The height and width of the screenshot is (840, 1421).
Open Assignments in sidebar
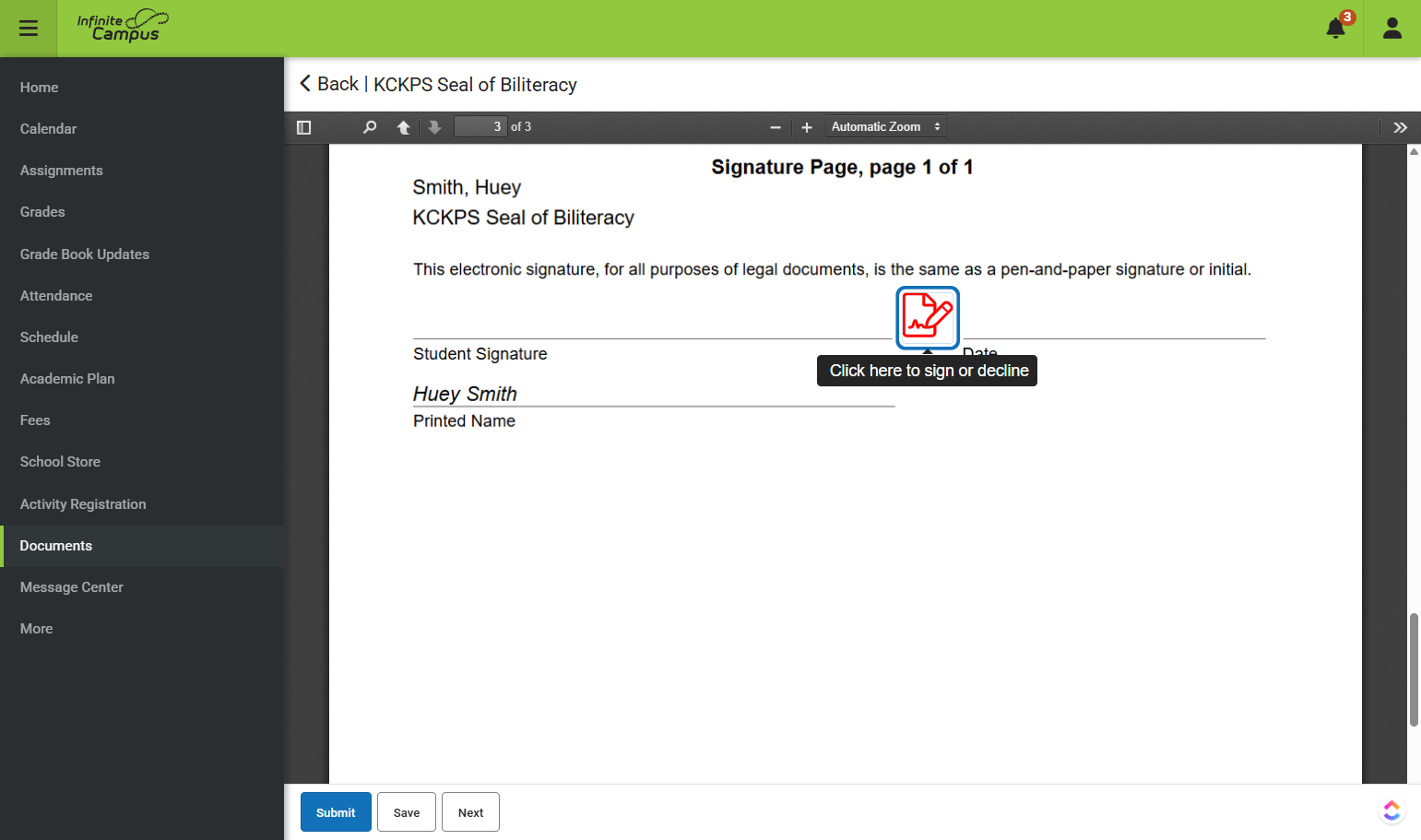pyautogui.click(x=142, y=171)
